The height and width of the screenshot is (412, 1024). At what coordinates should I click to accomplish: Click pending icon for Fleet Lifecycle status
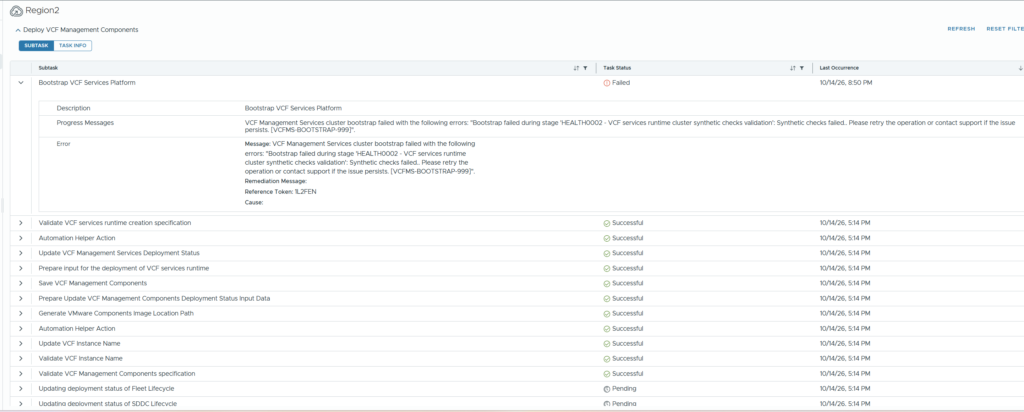pos(607,389)
